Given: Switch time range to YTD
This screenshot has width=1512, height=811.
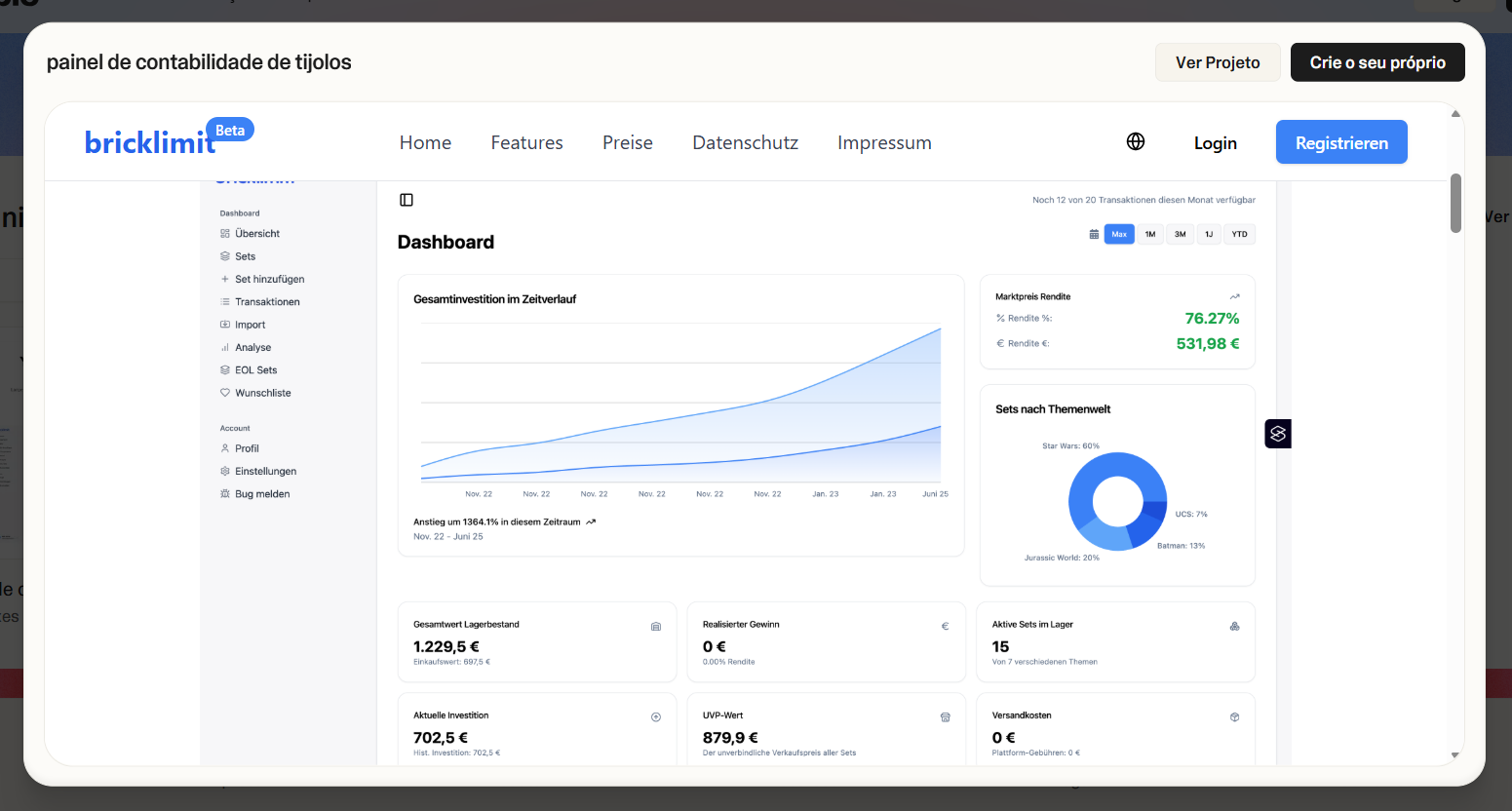Looking at the screenshot, I should 1239,234.
